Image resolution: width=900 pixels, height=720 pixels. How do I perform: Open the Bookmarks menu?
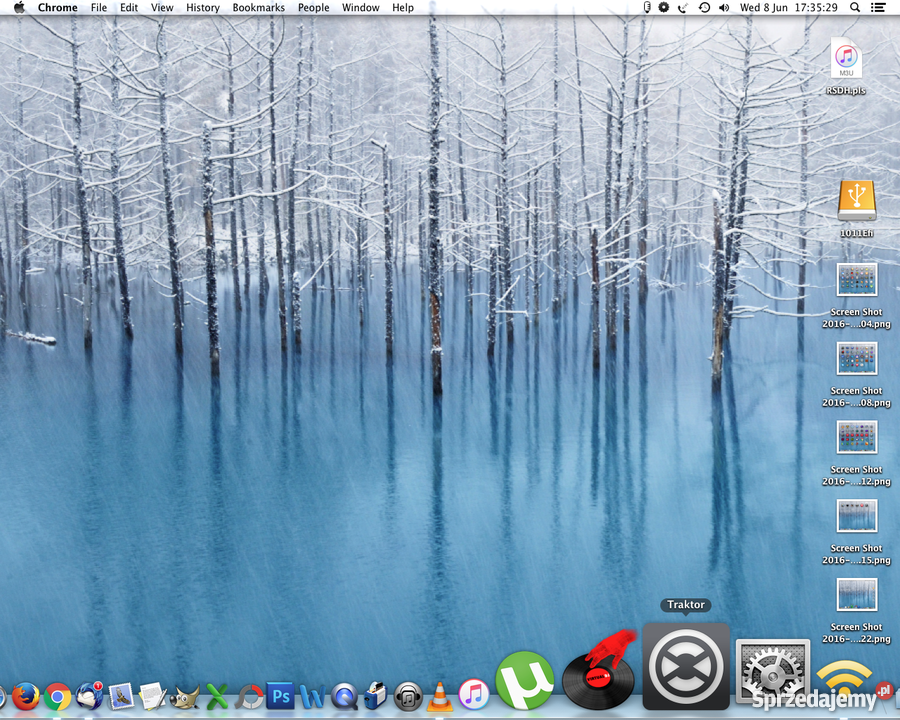(x=258, y=8)
